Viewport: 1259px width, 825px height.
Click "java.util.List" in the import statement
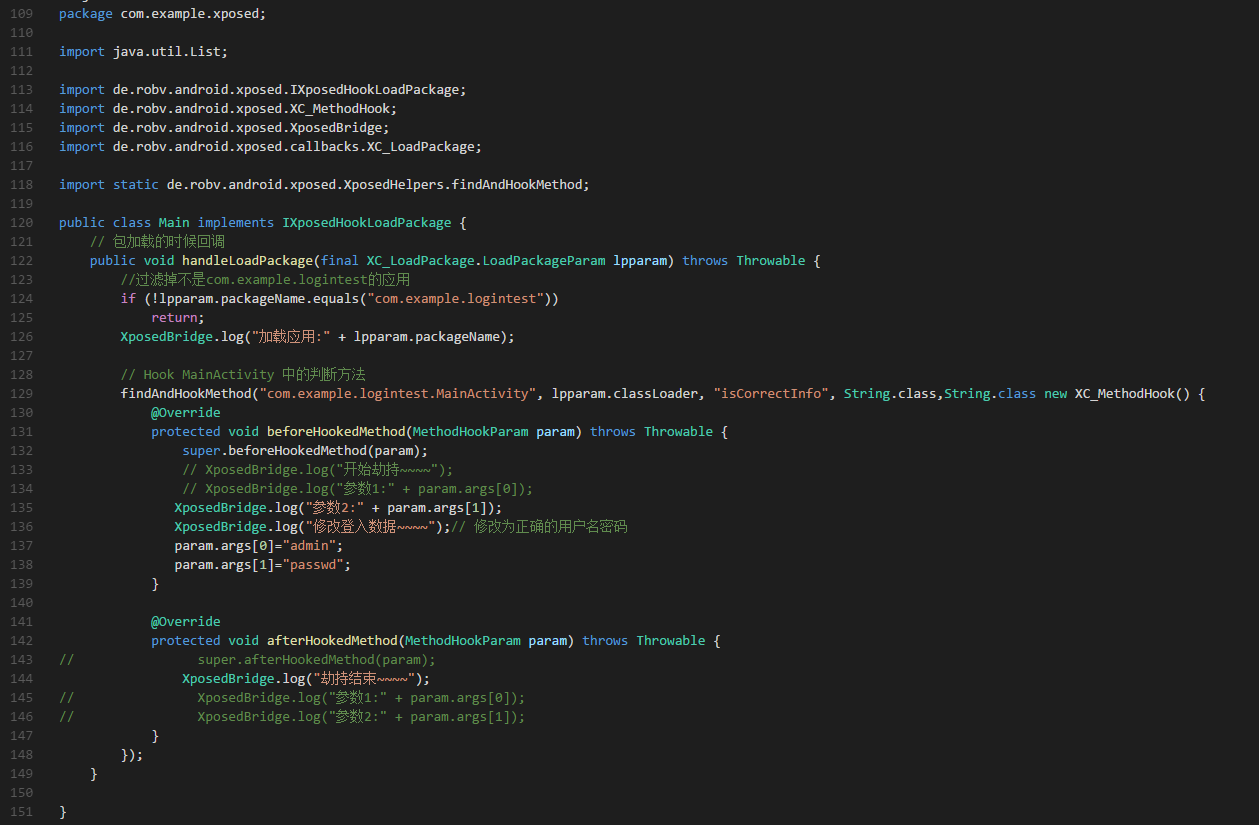(x=167, y=52)
